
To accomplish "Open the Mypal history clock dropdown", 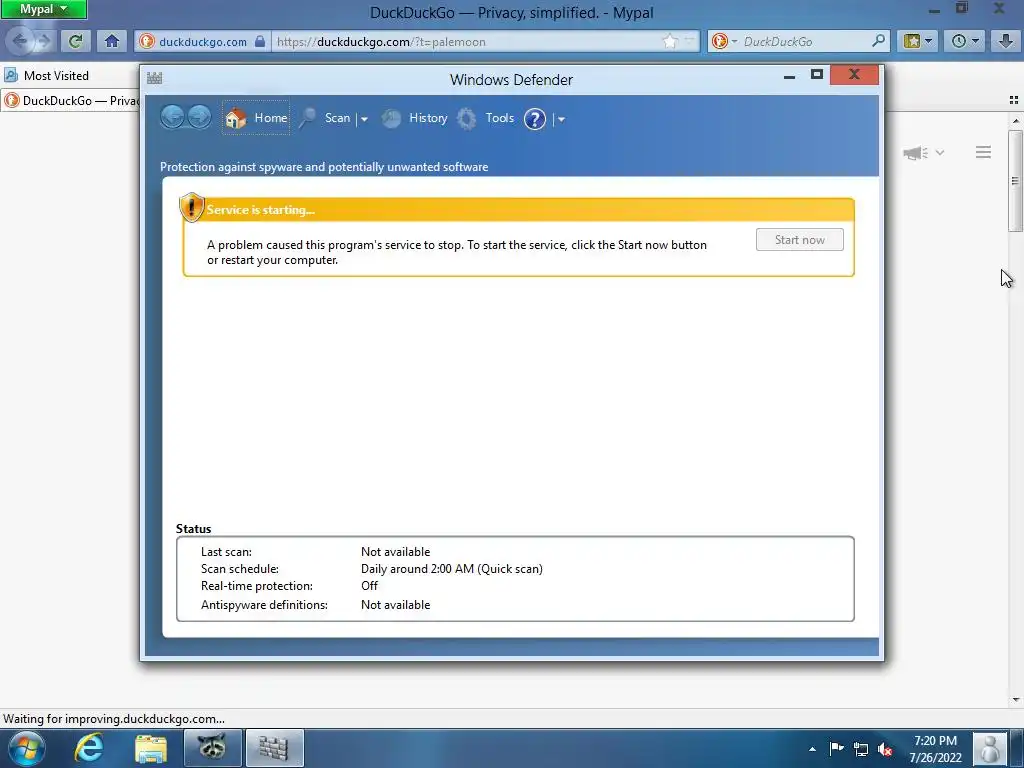I will point(965,41).
